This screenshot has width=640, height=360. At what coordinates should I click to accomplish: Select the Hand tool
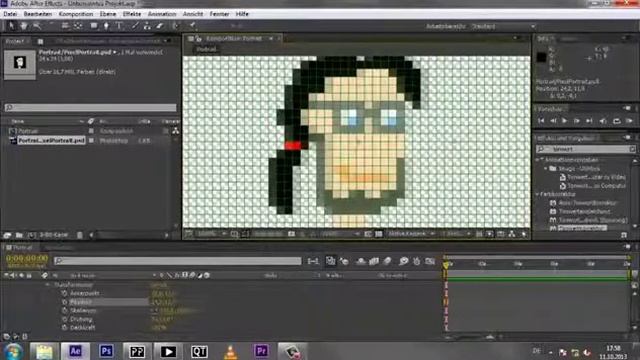point(24,26)
